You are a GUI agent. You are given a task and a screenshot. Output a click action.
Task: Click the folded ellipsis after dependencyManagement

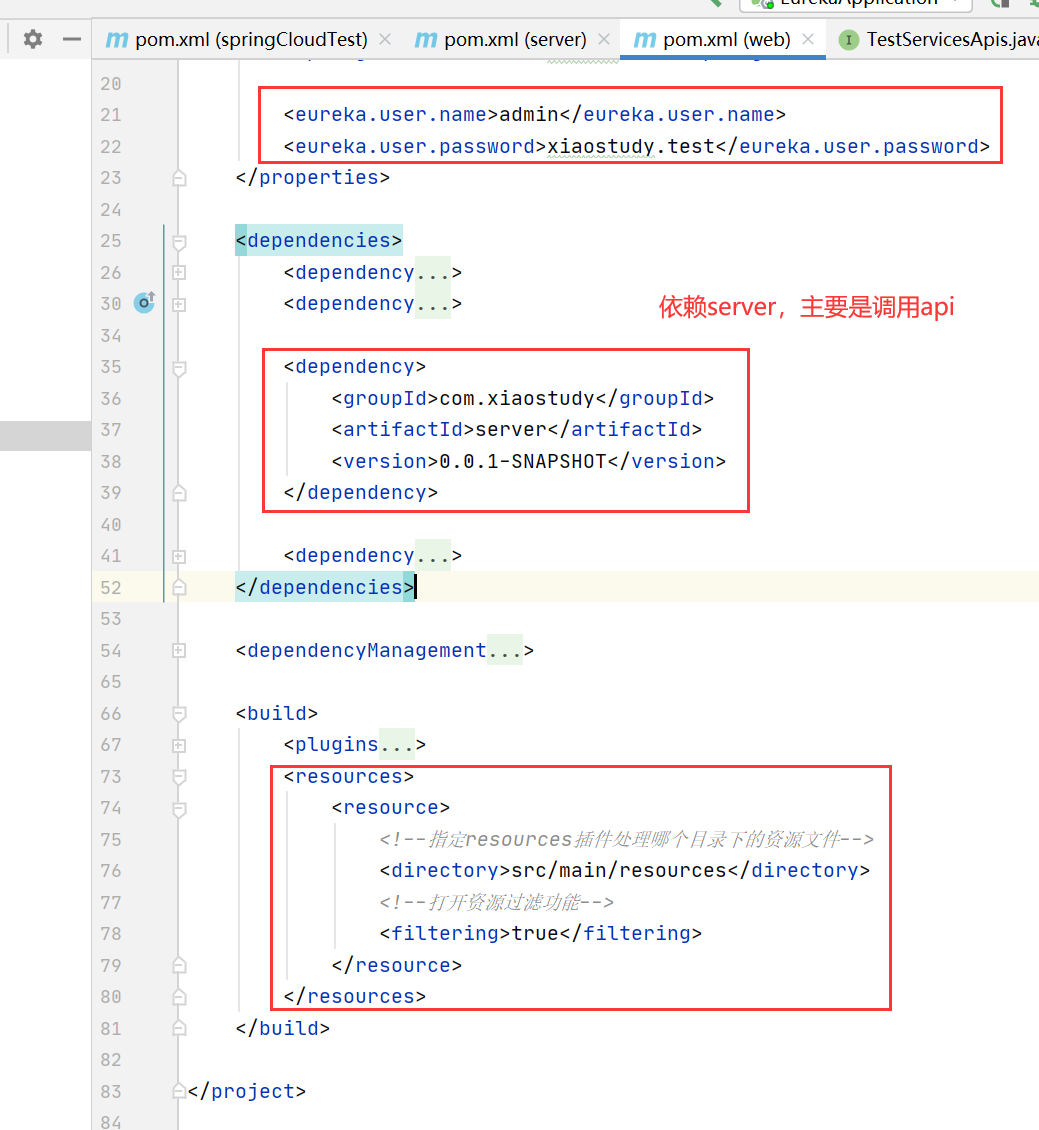pos(505,650)
